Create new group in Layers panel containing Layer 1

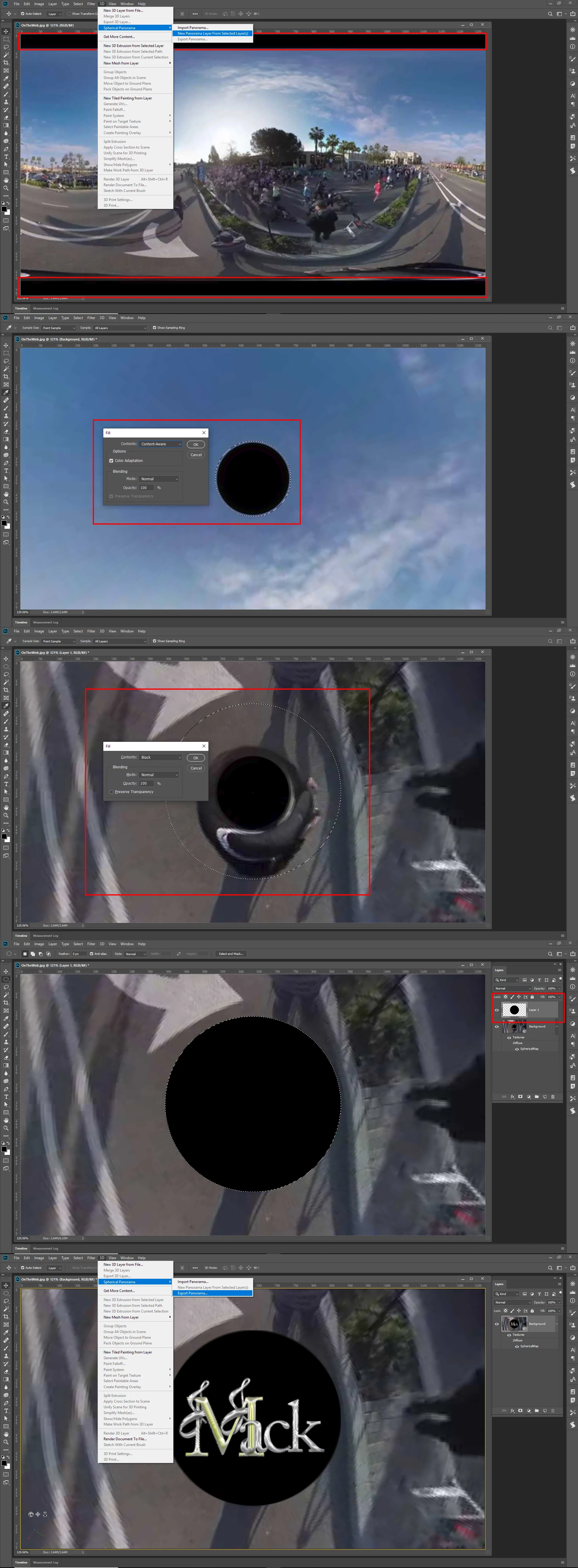[537, 1097]
